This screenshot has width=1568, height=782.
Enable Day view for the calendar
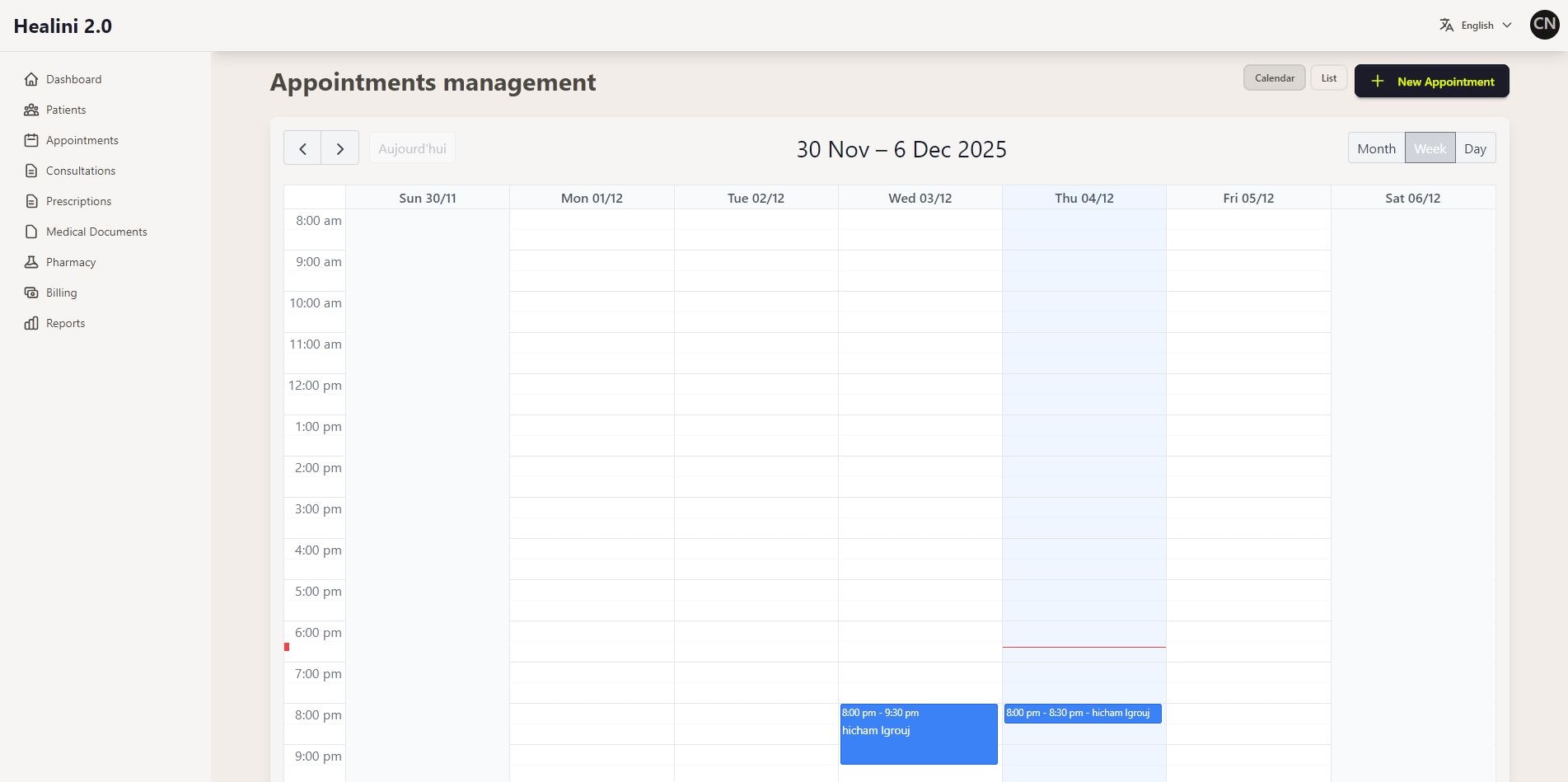click(x=1475, y=148)
